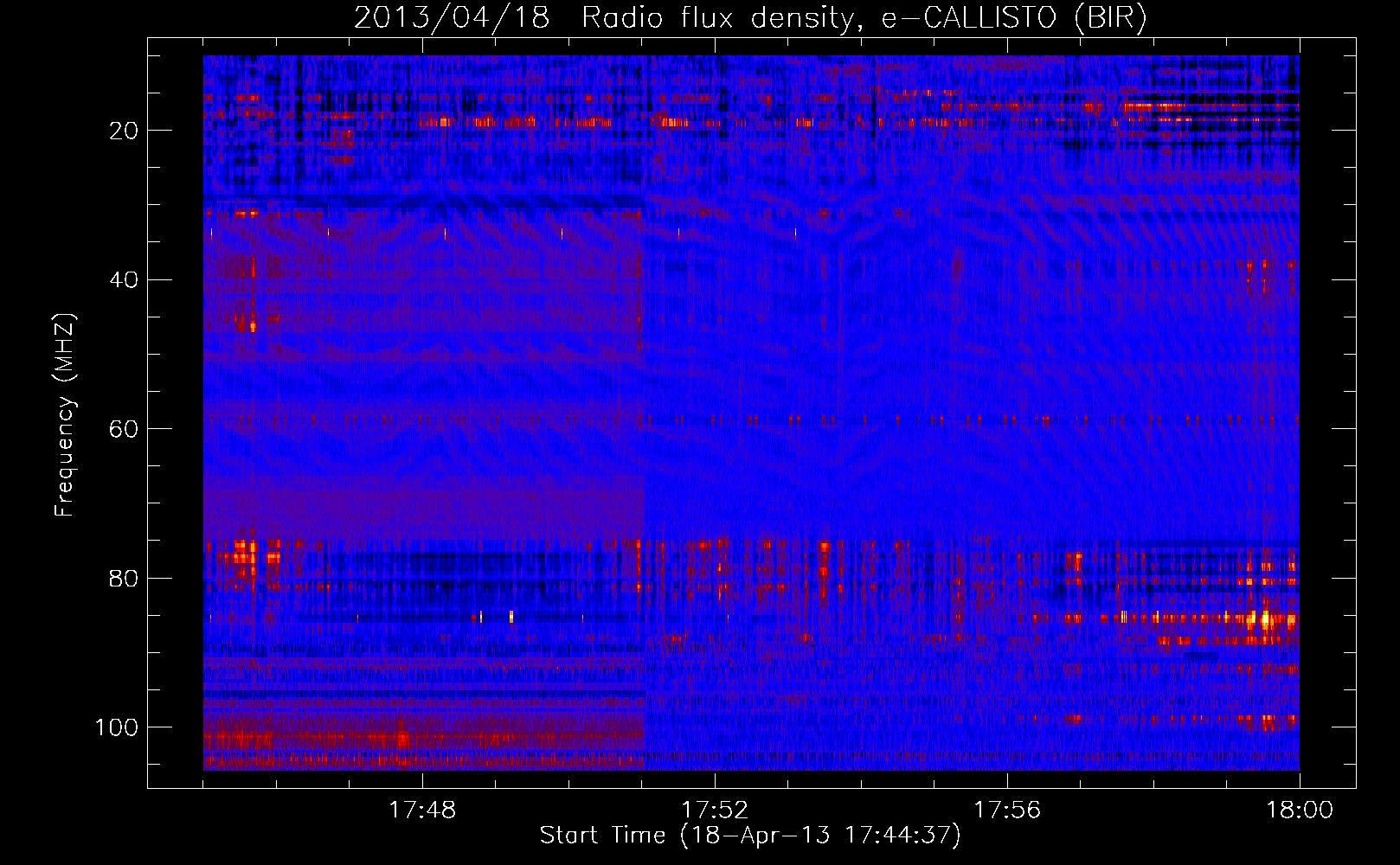This screenshot has height=865, width=1400.
Task: Click the 17:48 time tick label
Action: pyautogui.click(x=422, y=811)
